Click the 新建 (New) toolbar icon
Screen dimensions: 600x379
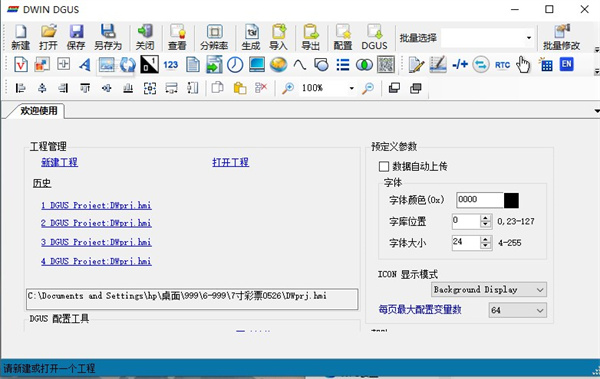pyautogui.click(x=21, y=38)
